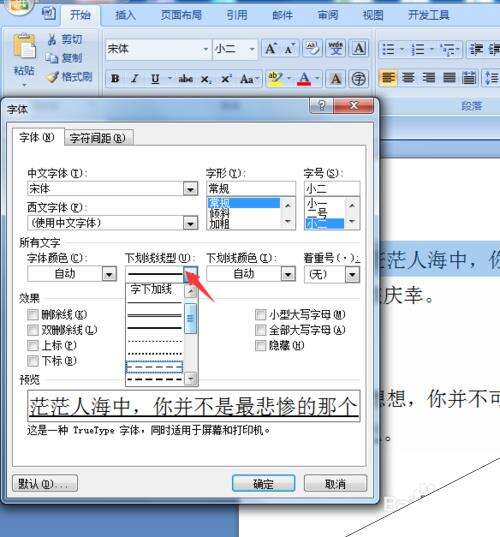Align text left in ribbon
The width and height of the screenshot is (500, 537).
tap(388, 78)
